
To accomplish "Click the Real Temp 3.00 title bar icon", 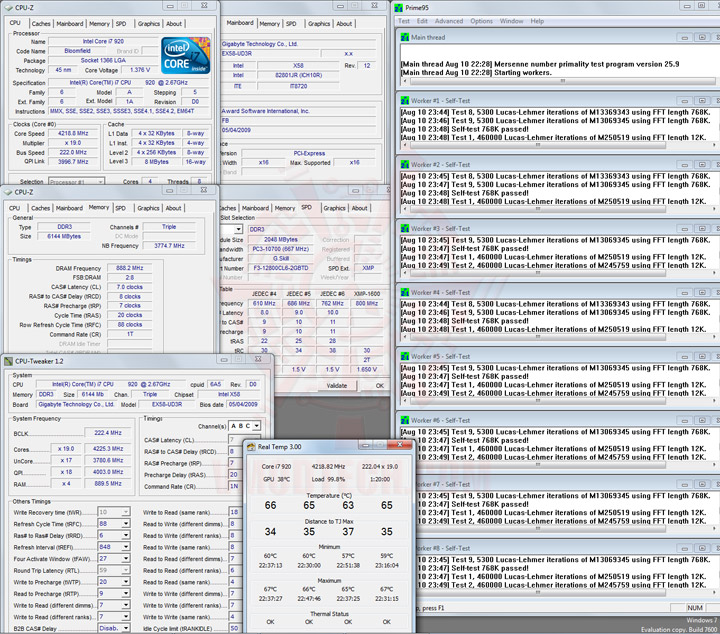I will pos(250,448).
